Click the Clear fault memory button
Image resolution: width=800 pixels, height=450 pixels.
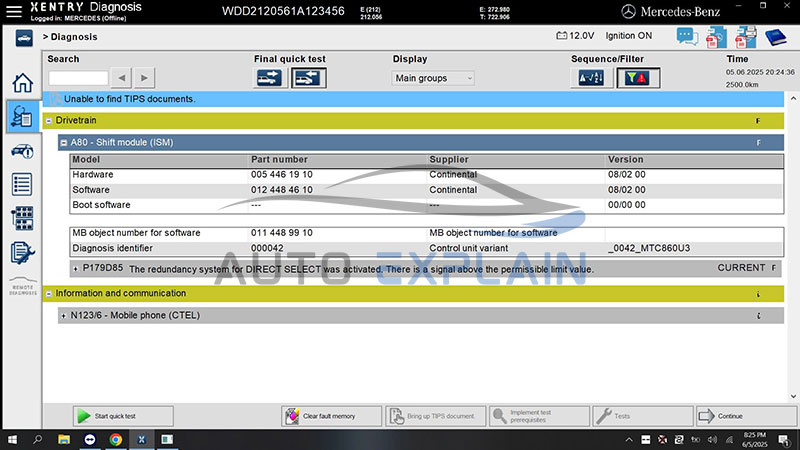(331, 416)
